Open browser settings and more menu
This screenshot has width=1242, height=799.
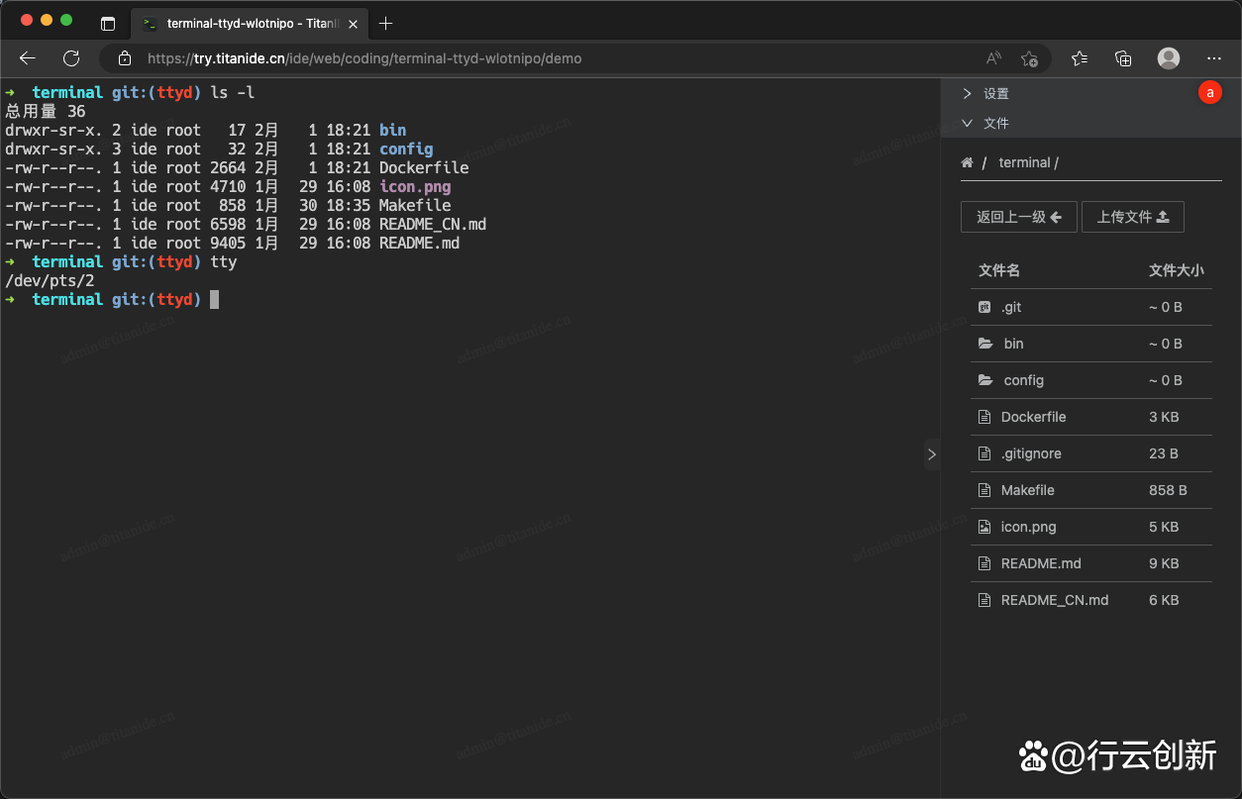pos(1214,58)
